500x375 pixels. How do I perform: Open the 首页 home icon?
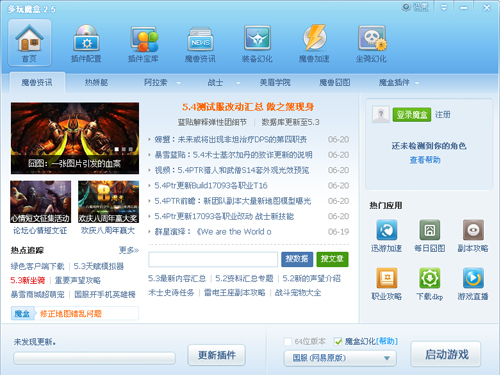pos(29,42)
